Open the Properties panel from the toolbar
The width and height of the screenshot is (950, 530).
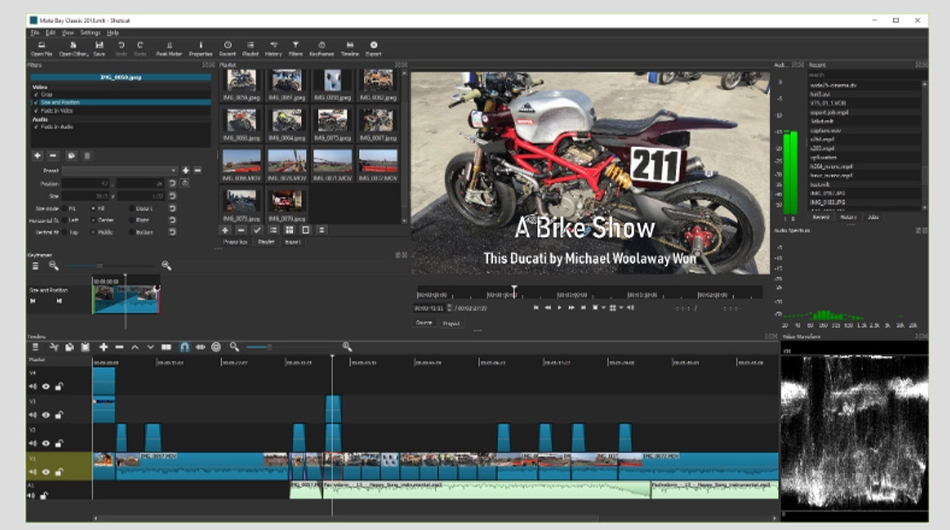(x=201, y=48)
